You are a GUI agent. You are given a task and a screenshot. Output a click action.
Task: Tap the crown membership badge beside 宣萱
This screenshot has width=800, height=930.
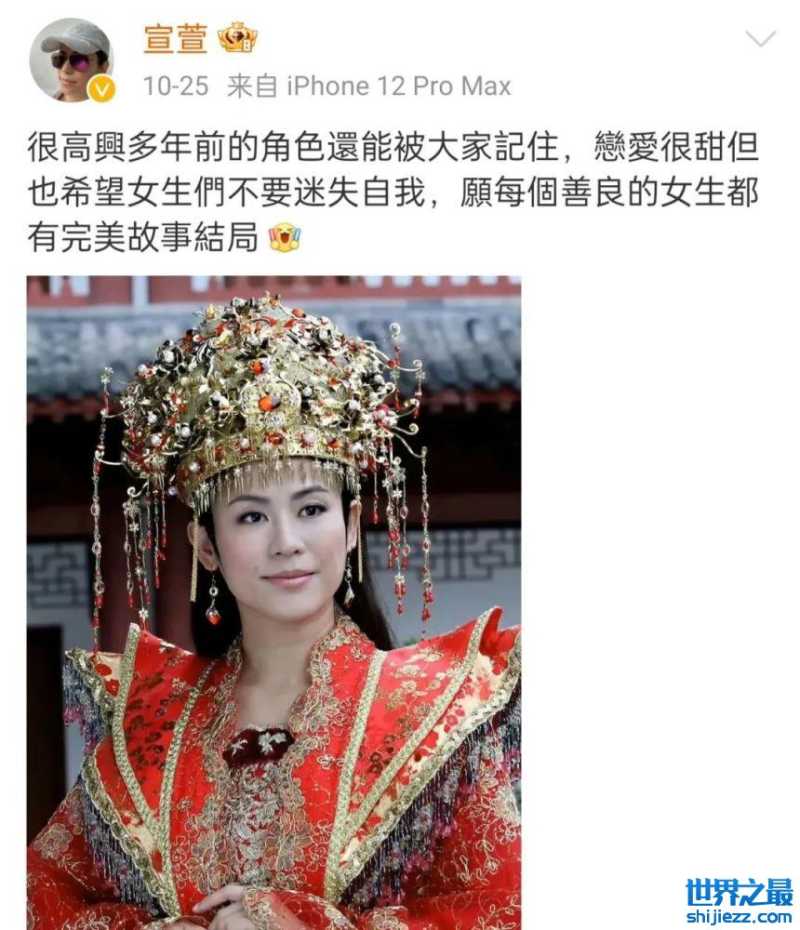[238, 38]
